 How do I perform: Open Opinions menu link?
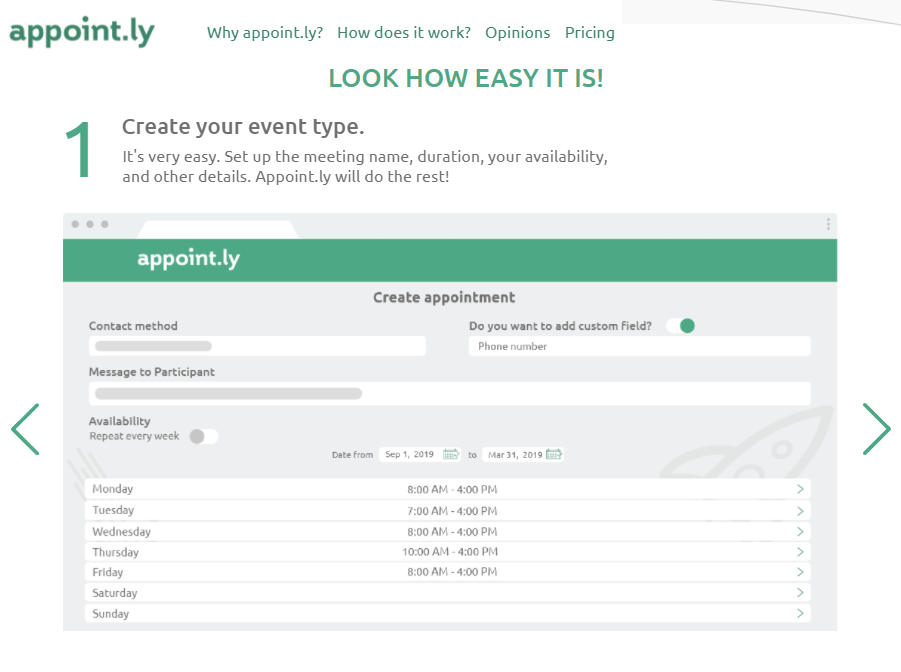[x=518, y=33]
